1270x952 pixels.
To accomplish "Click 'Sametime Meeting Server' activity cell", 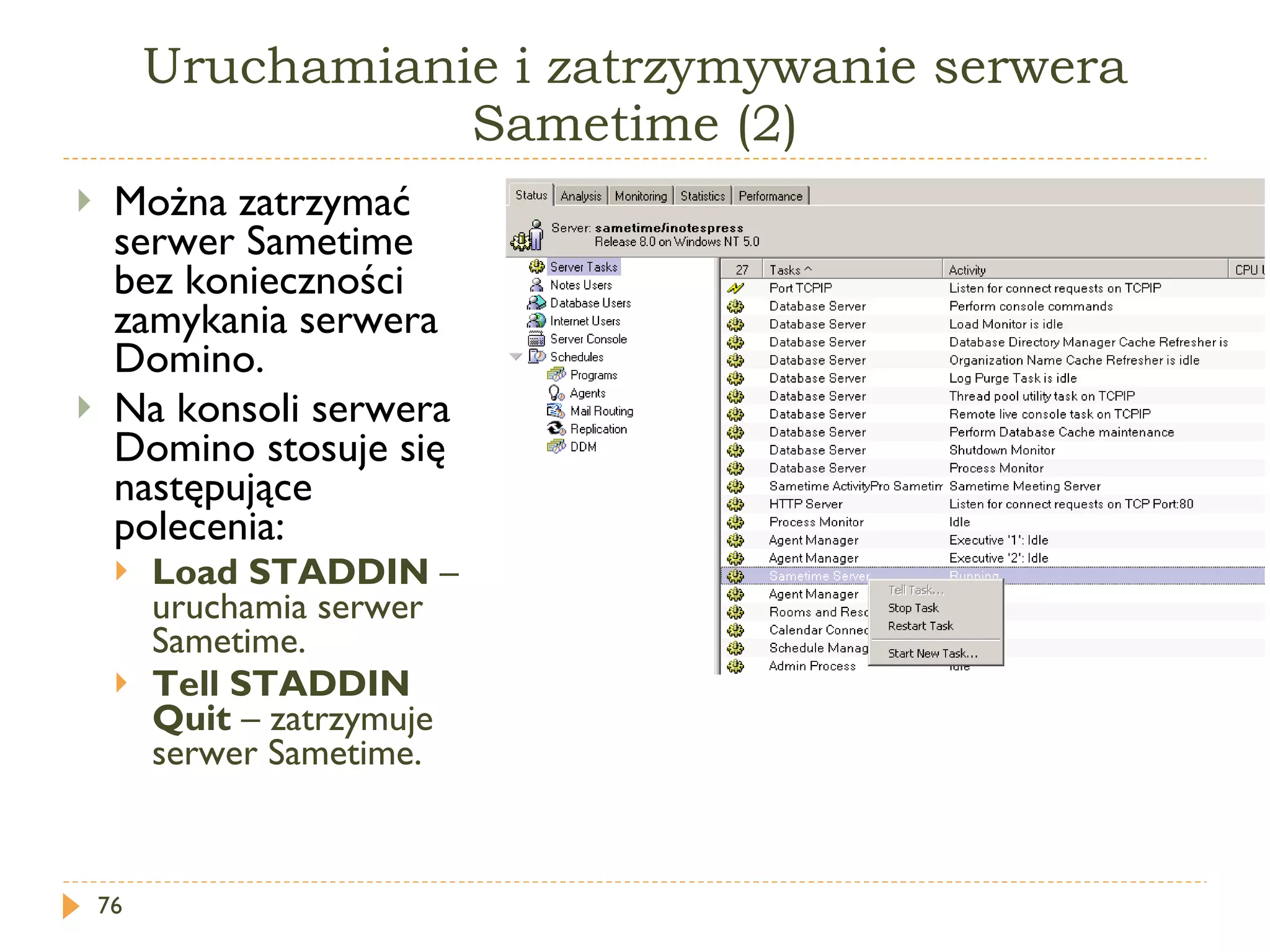I will [1024, 486].
